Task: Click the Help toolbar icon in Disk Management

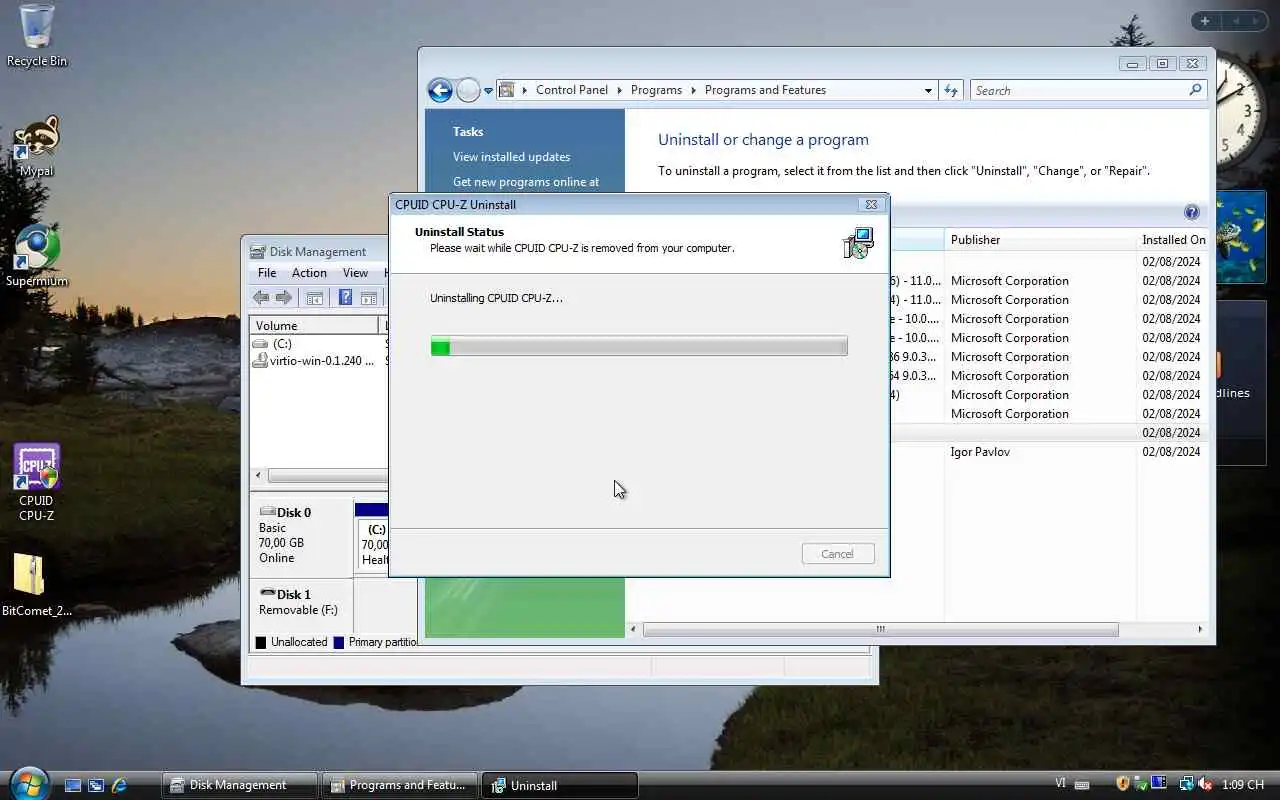Action: tap(345, 297)
